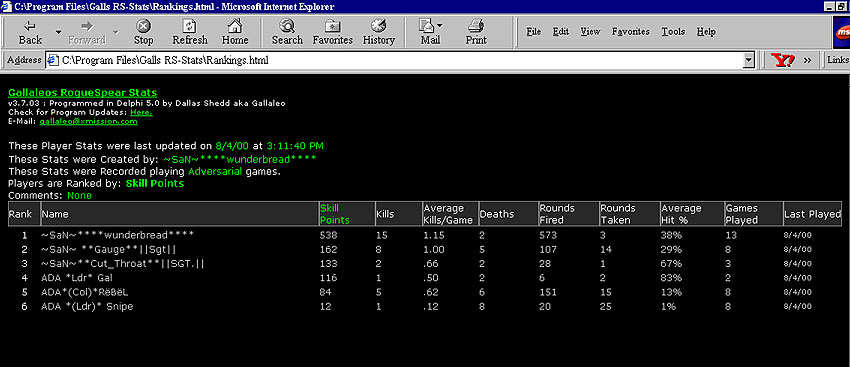
Task: Open the View menu
Action: (590, 32)
